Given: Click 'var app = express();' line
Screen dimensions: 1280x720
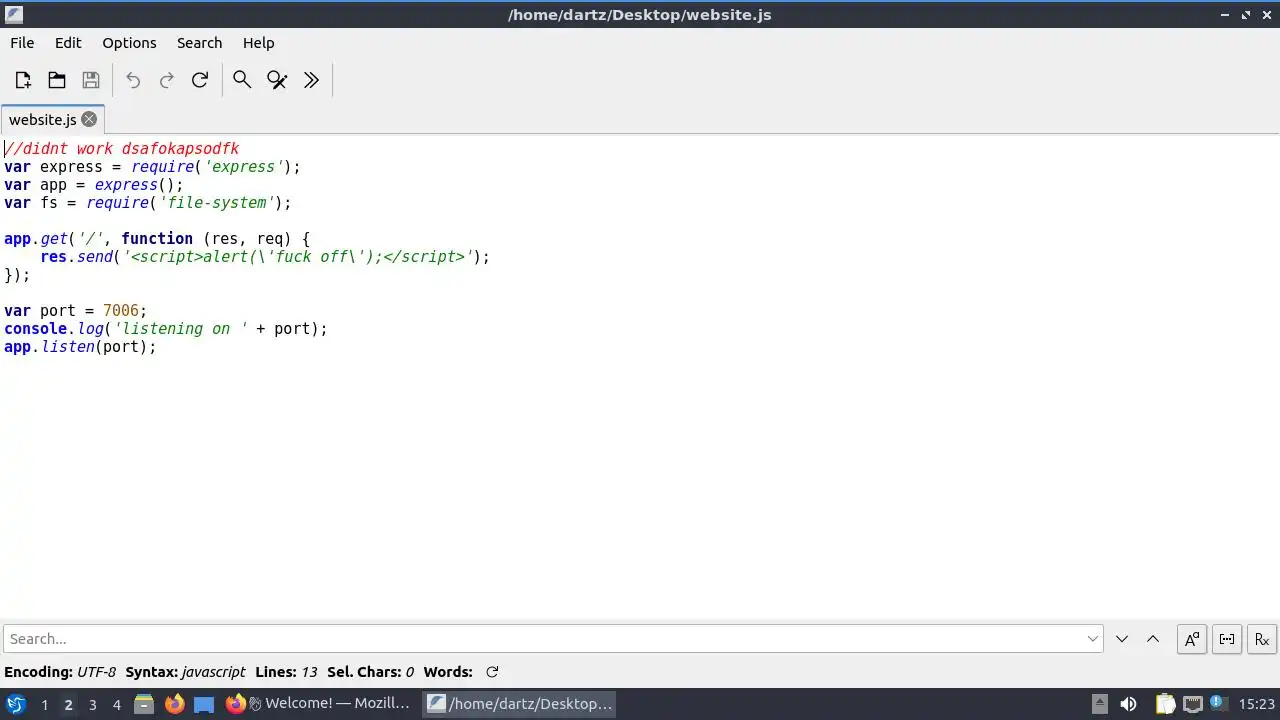Looking at the screenshot, I should [94, 185].
